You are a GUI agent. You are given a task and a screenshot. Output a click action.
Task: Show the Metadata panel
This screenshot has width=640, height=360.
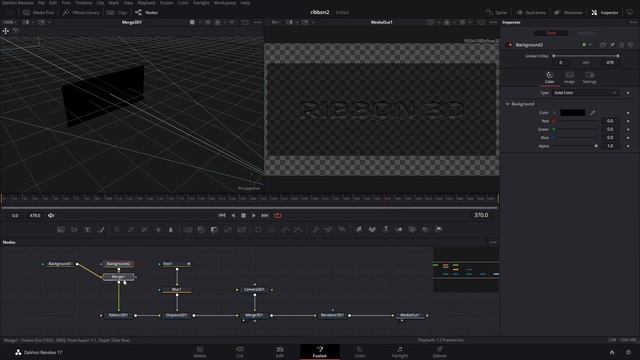[569, 13]
